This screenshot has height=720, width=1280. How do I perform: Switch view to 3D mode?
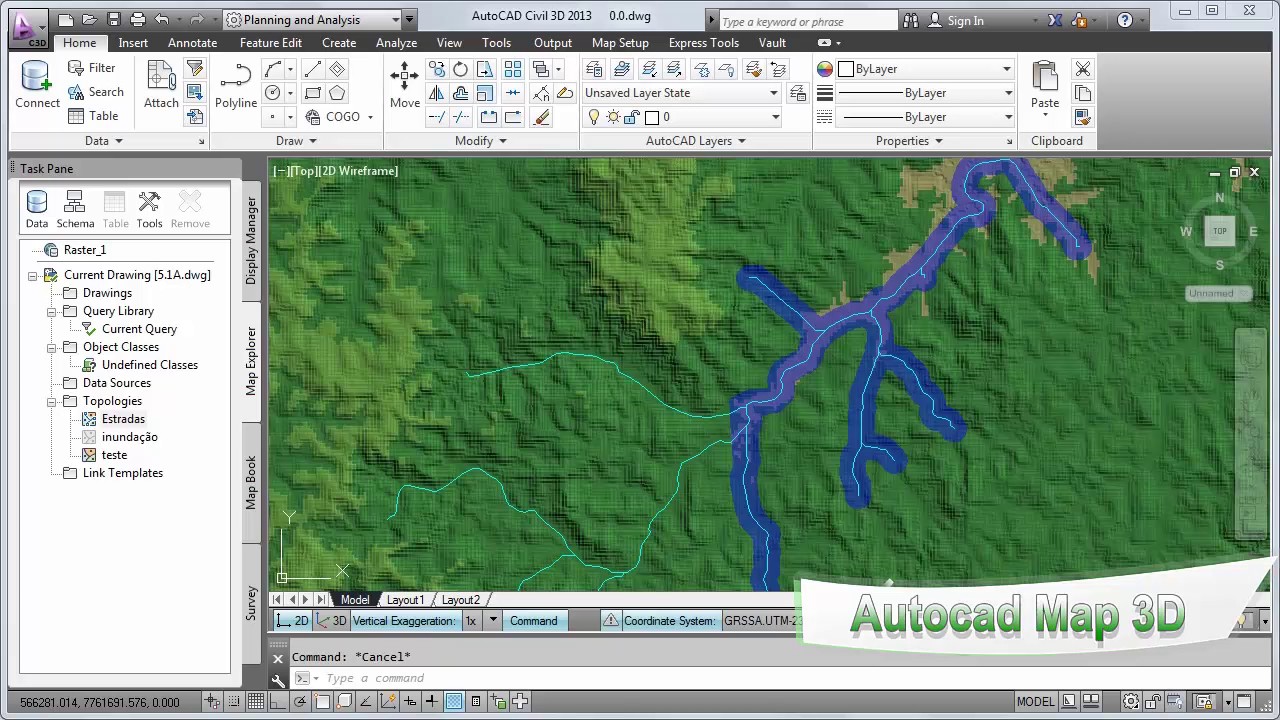331,621
